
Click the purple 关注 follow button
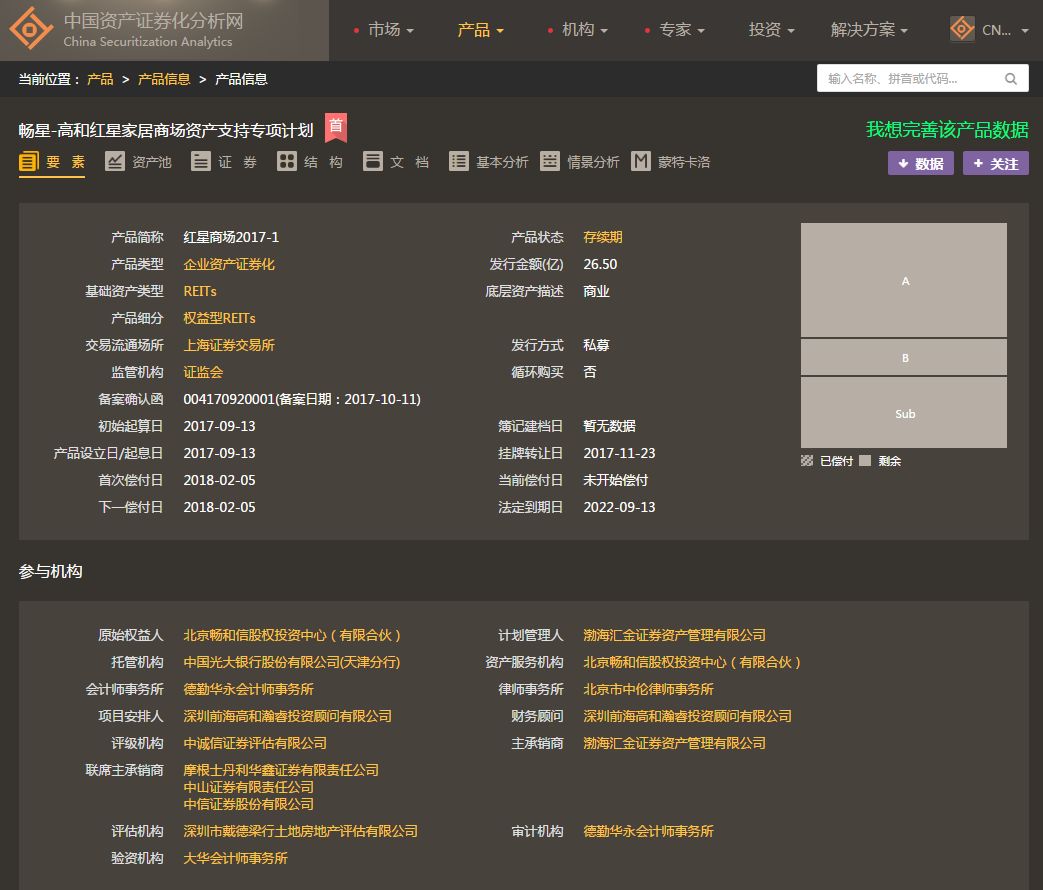[996, 164]
